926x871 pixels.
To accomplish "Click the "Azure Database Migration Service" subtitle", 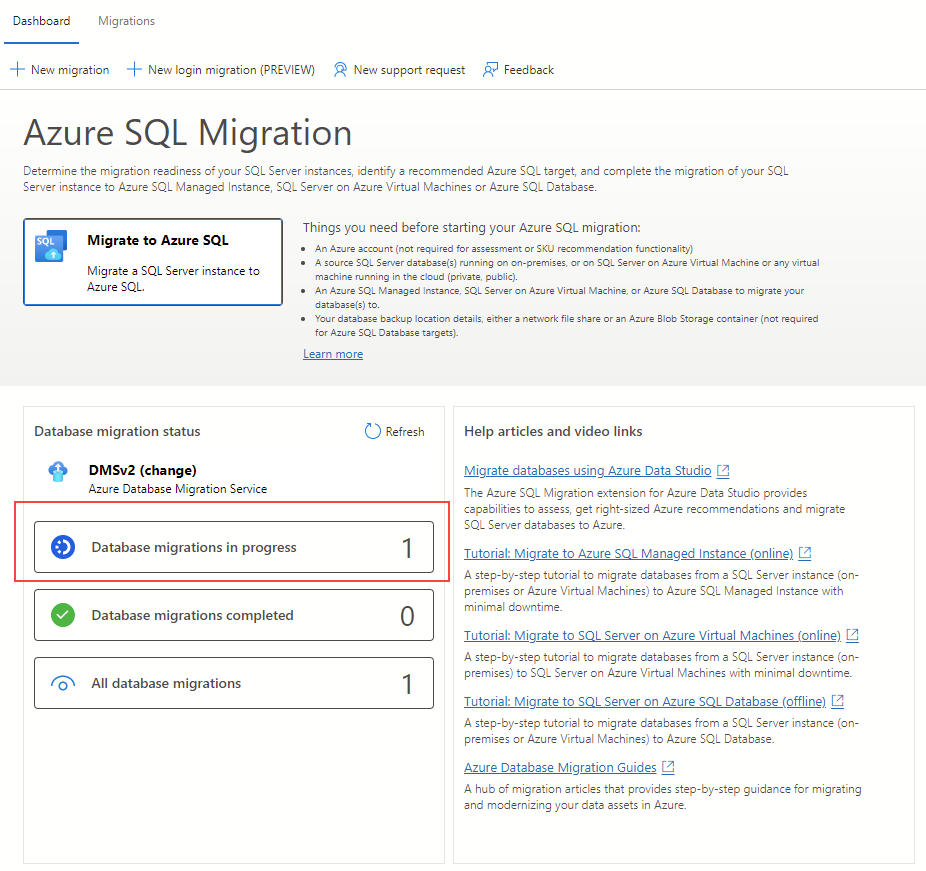I will click(178, 489).
